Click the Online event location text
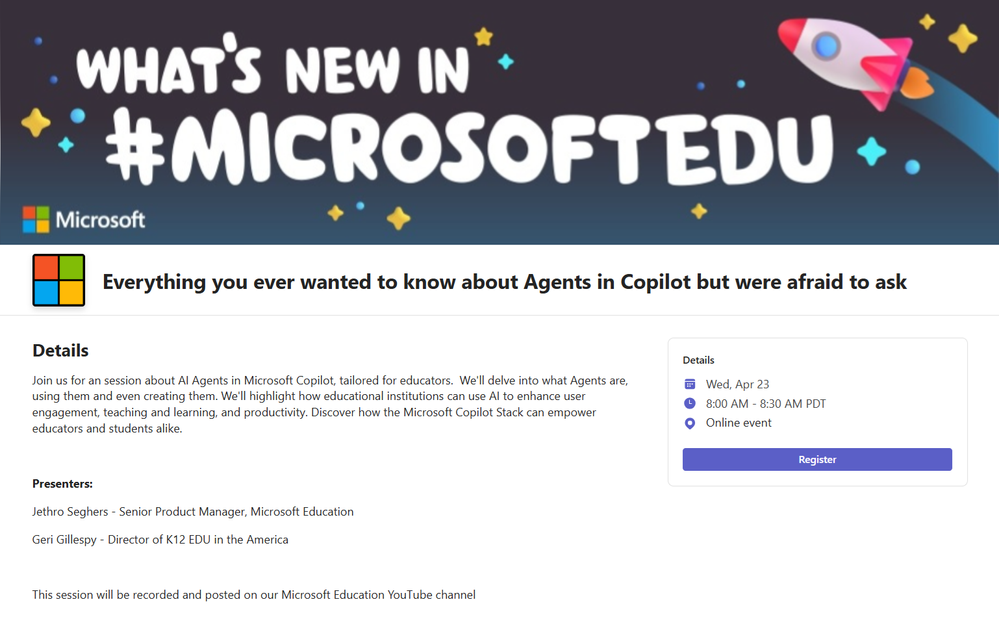This screenshot has width=999, height=624. [x=738, y=423]
